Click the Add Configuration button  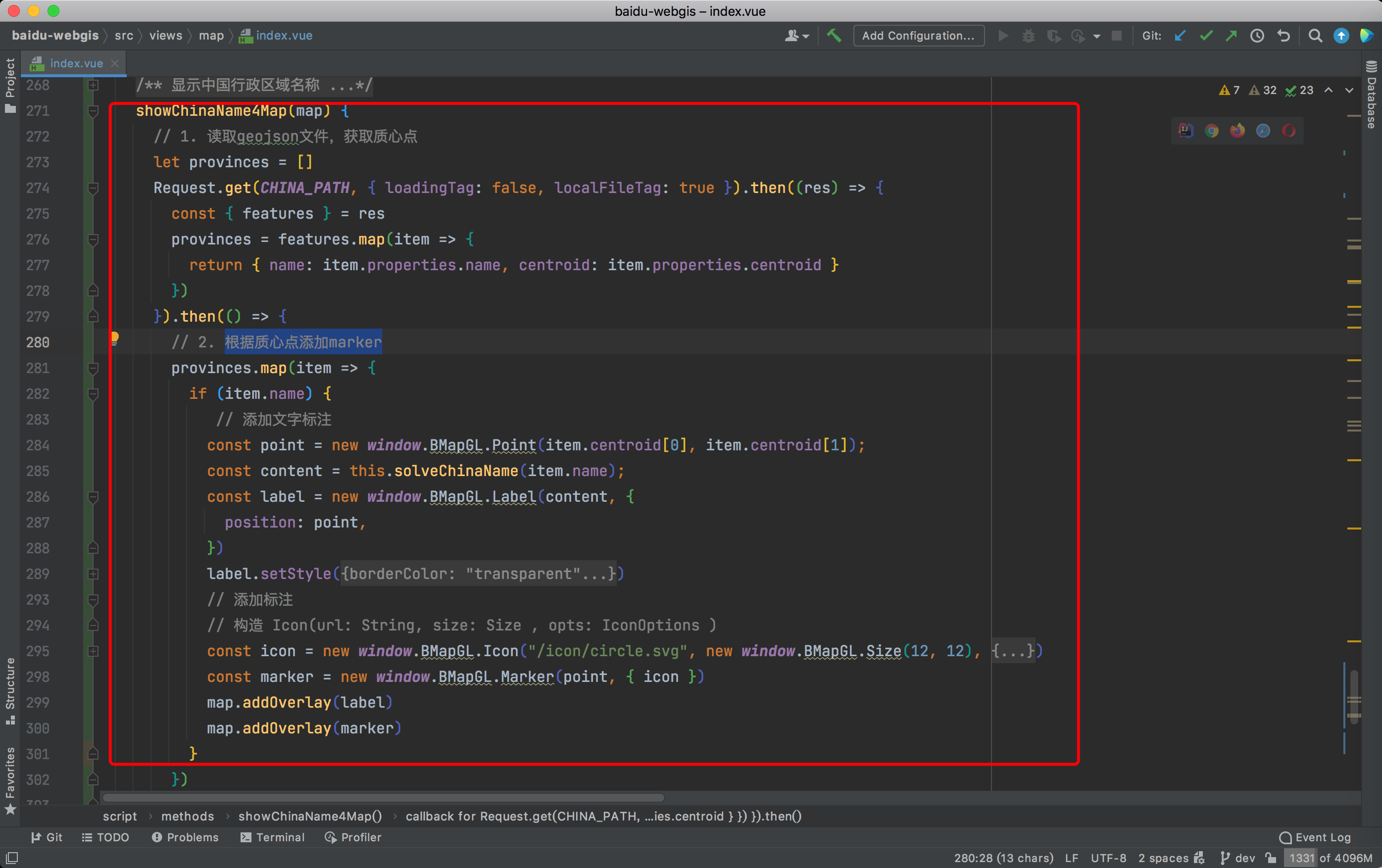[918, 36]
